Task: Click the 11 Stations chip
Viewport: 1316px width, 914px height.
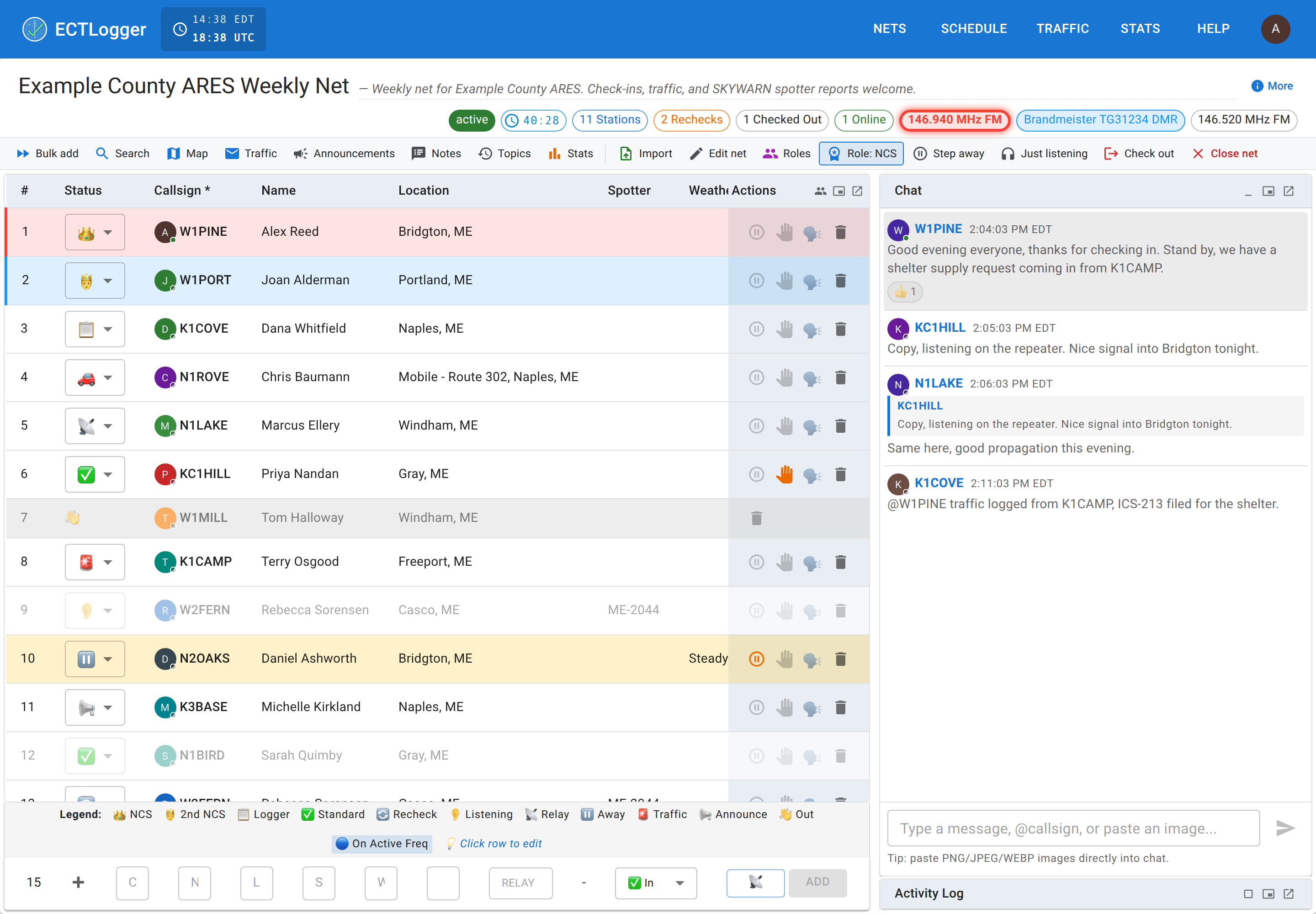Action: pyautogui.click(x=610, y=120)
